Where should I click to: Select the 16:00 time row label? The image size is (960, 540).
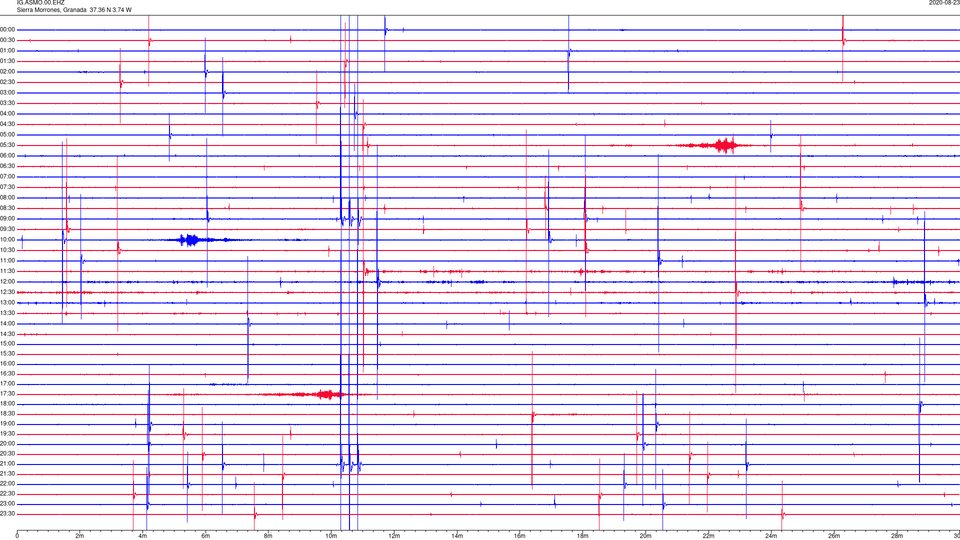pyautogui.click(x=8, y=364)
